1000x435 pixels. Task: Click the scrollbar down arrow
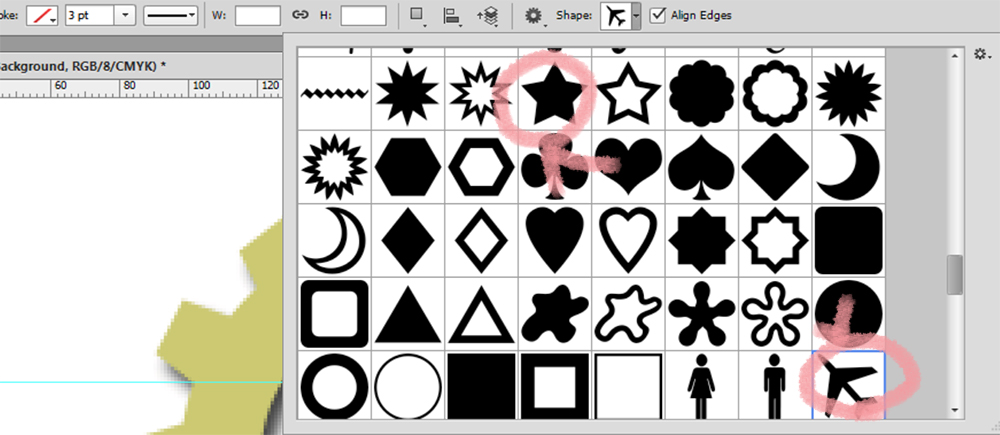point(955,410)
